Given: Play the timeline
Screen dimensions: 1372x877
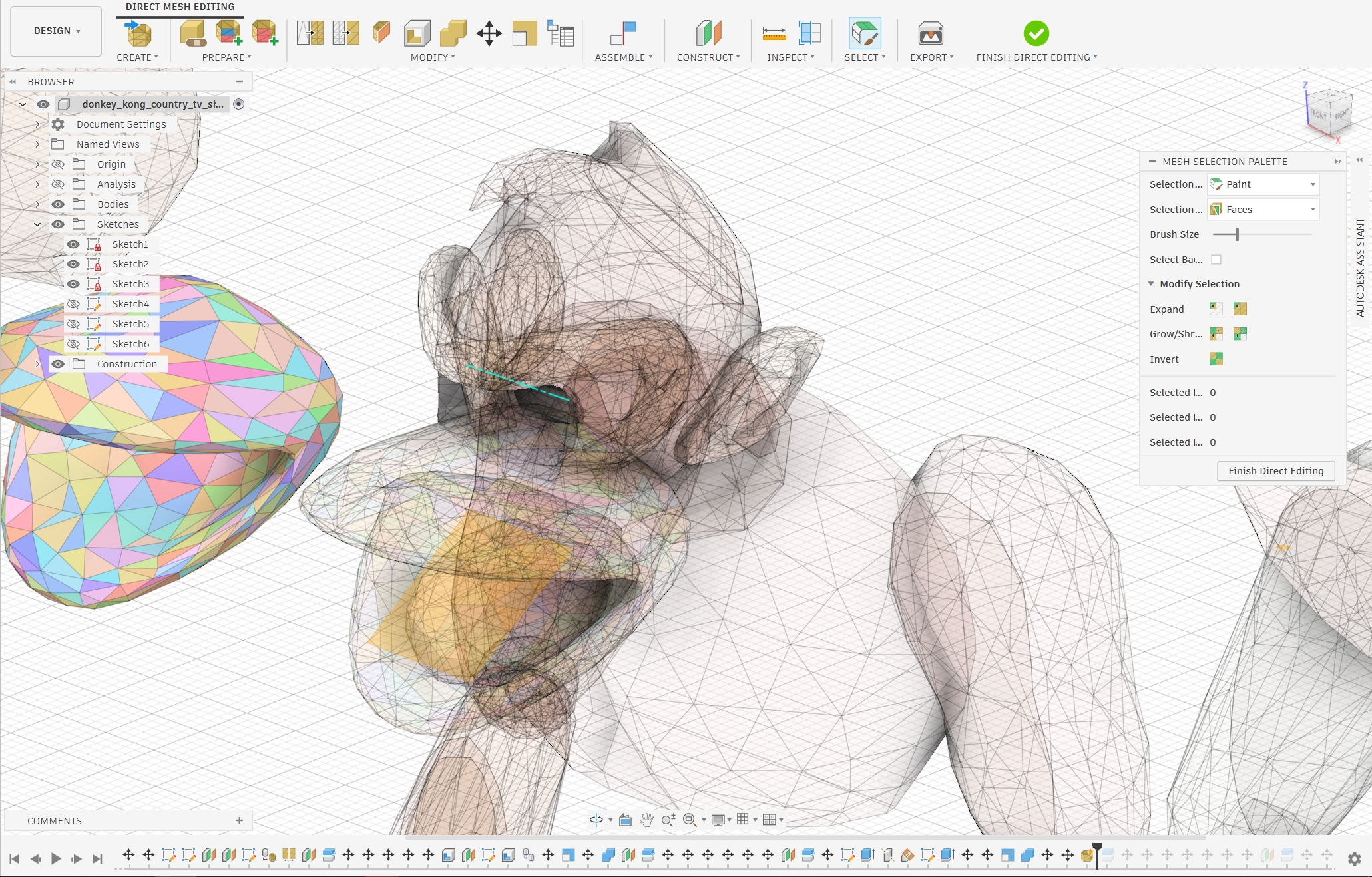Looking at the screenshot, I should [56, 858].
